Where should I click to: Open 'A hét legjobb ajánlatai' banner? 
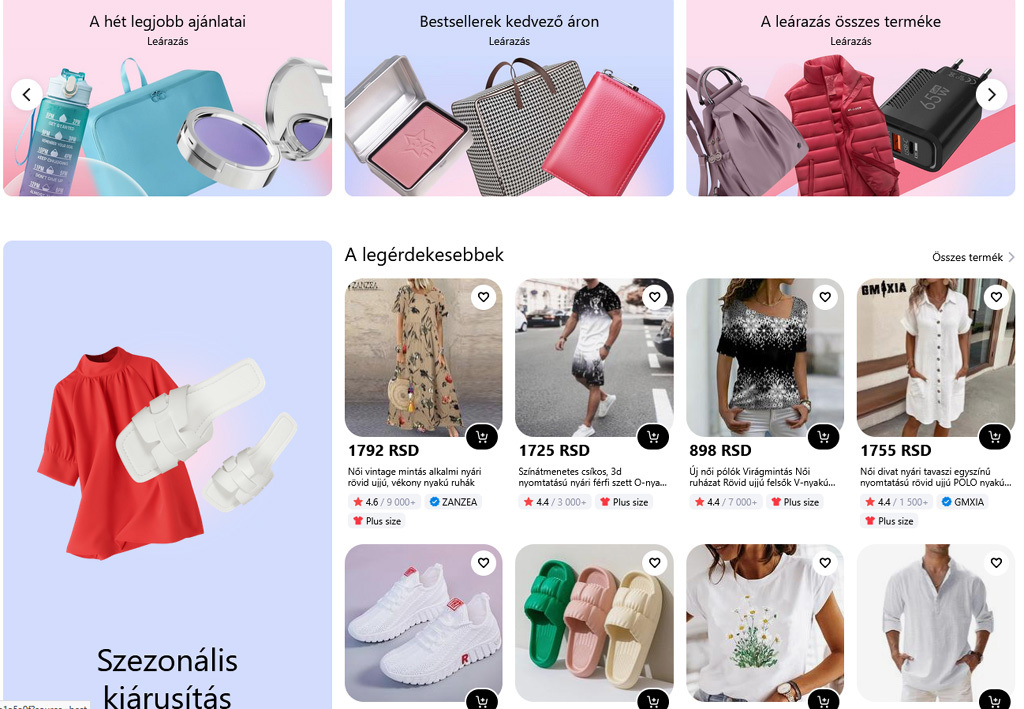(x=168, y=98)
